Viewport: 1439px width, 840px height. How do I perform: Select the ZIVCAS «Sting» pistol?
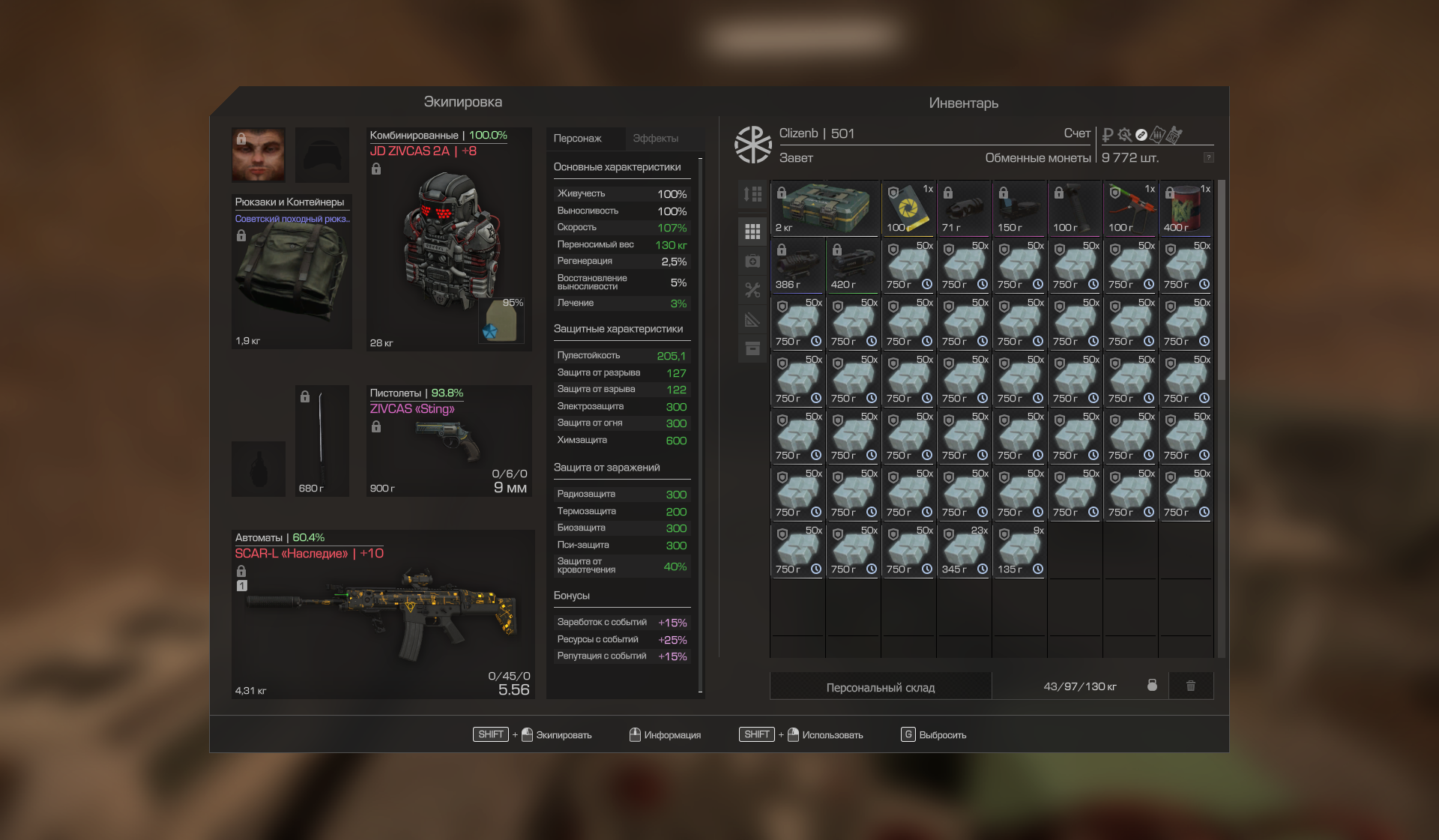coord(449,441)
